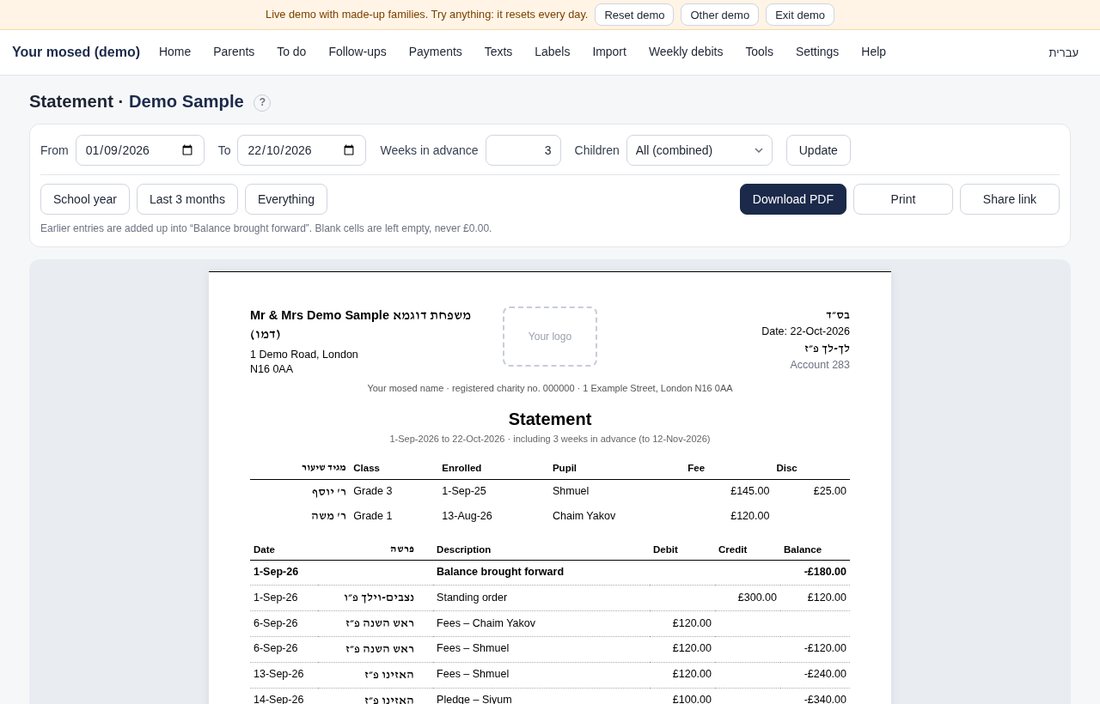Click the Download PDF button
1100x704 pixels.
(793, 199)
